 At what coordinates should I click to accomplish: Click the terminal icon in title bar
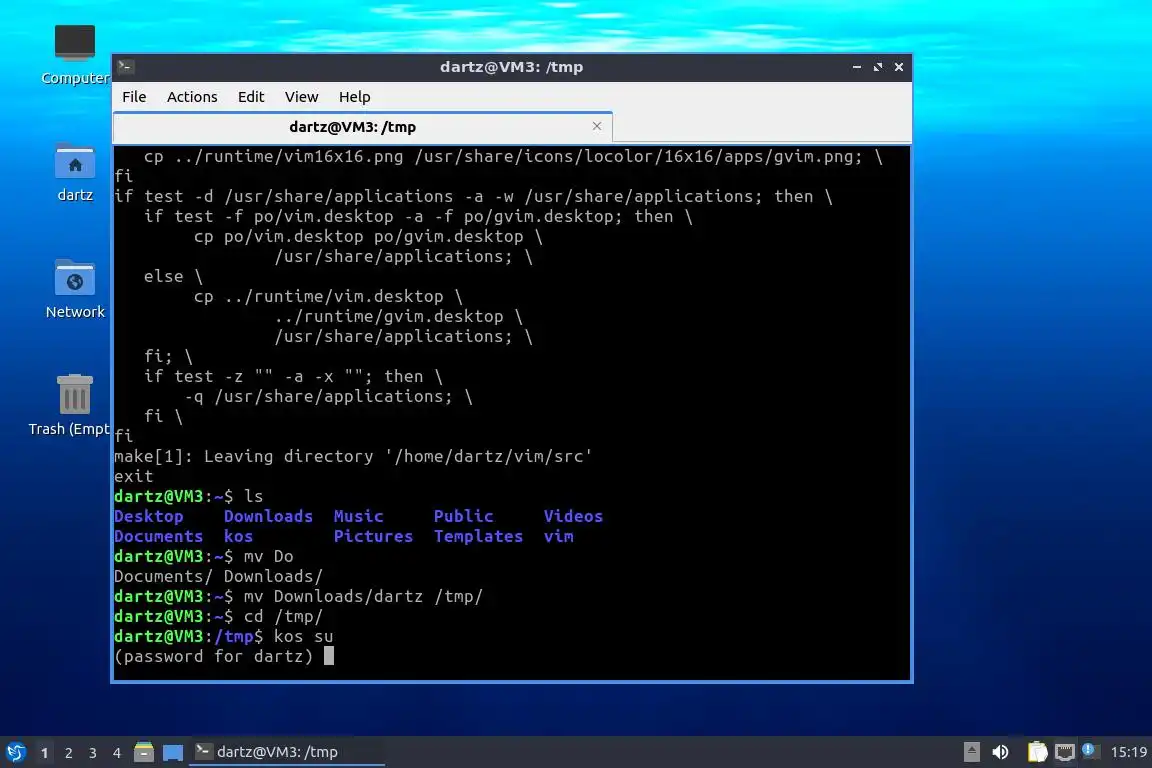click(125, 67)
